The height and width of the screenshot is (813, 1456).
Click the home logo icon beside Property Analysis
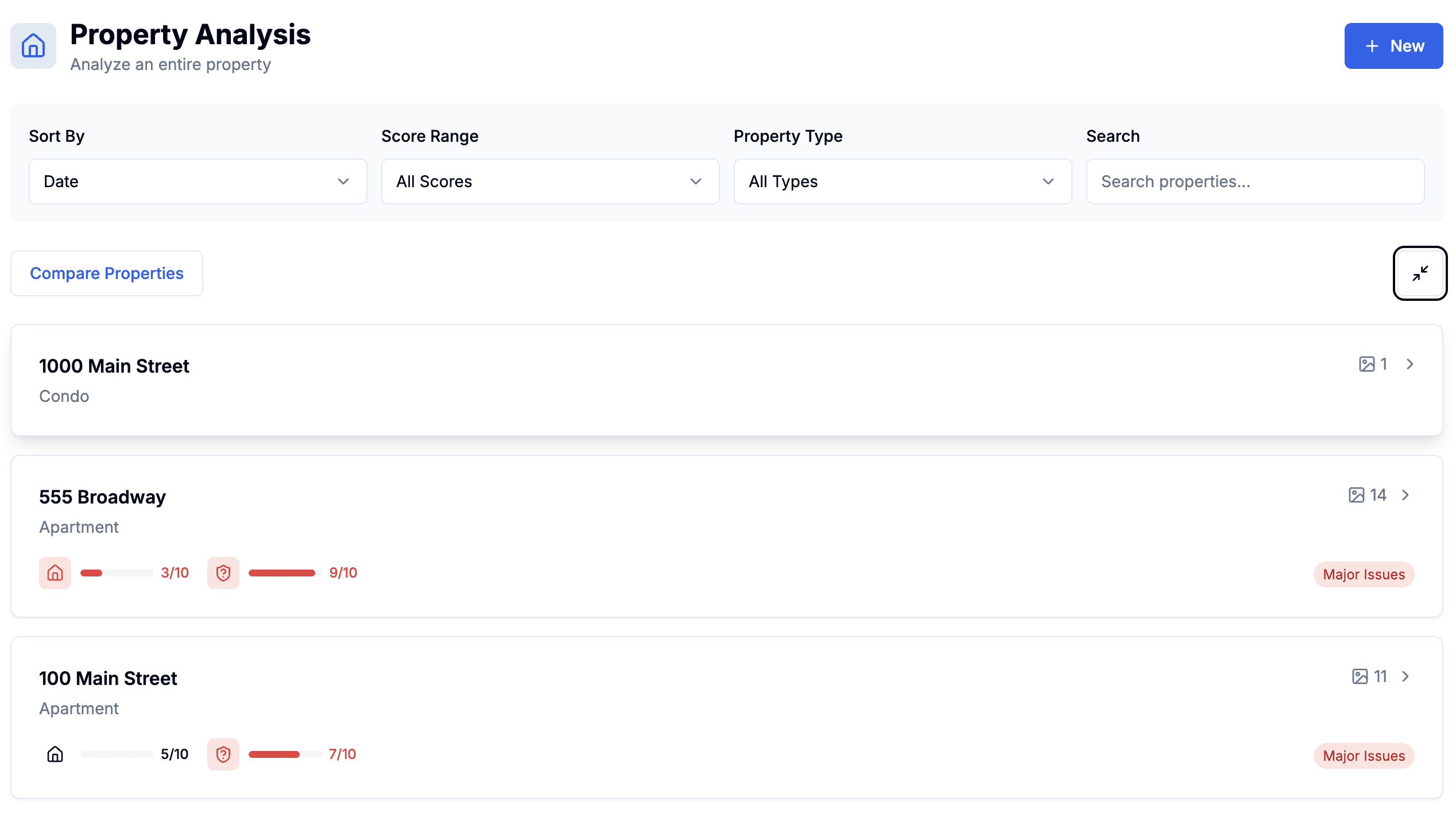point(33,46)
